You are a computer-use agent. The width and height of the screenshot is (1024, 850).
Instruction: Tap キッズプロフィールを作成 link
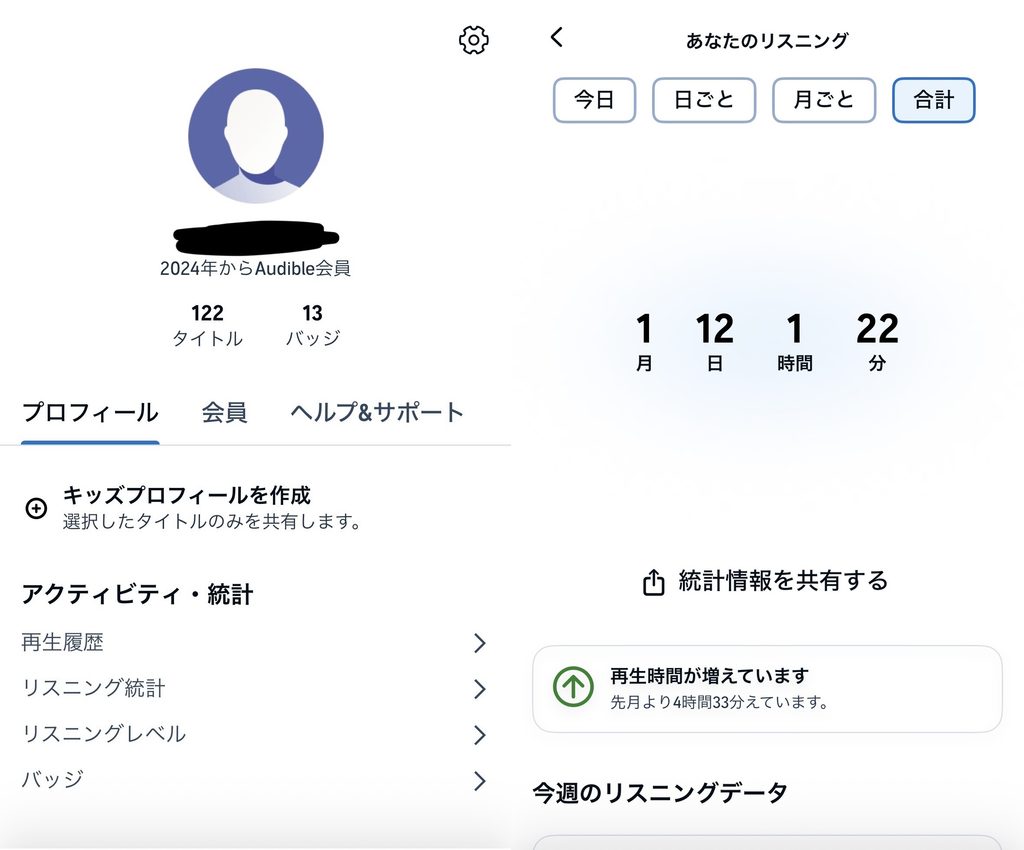tap(187, 495)
